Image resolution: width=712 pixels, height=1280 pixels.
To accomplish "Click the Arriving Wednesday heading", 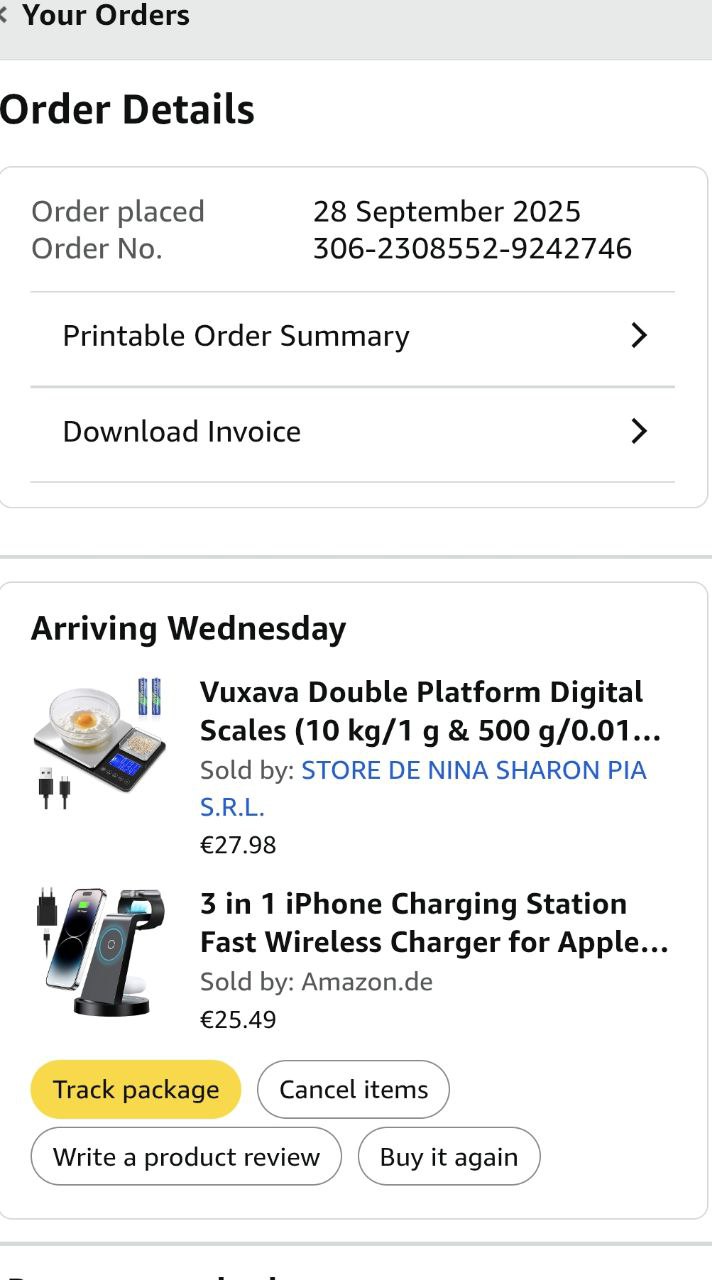I will point(188,629).
